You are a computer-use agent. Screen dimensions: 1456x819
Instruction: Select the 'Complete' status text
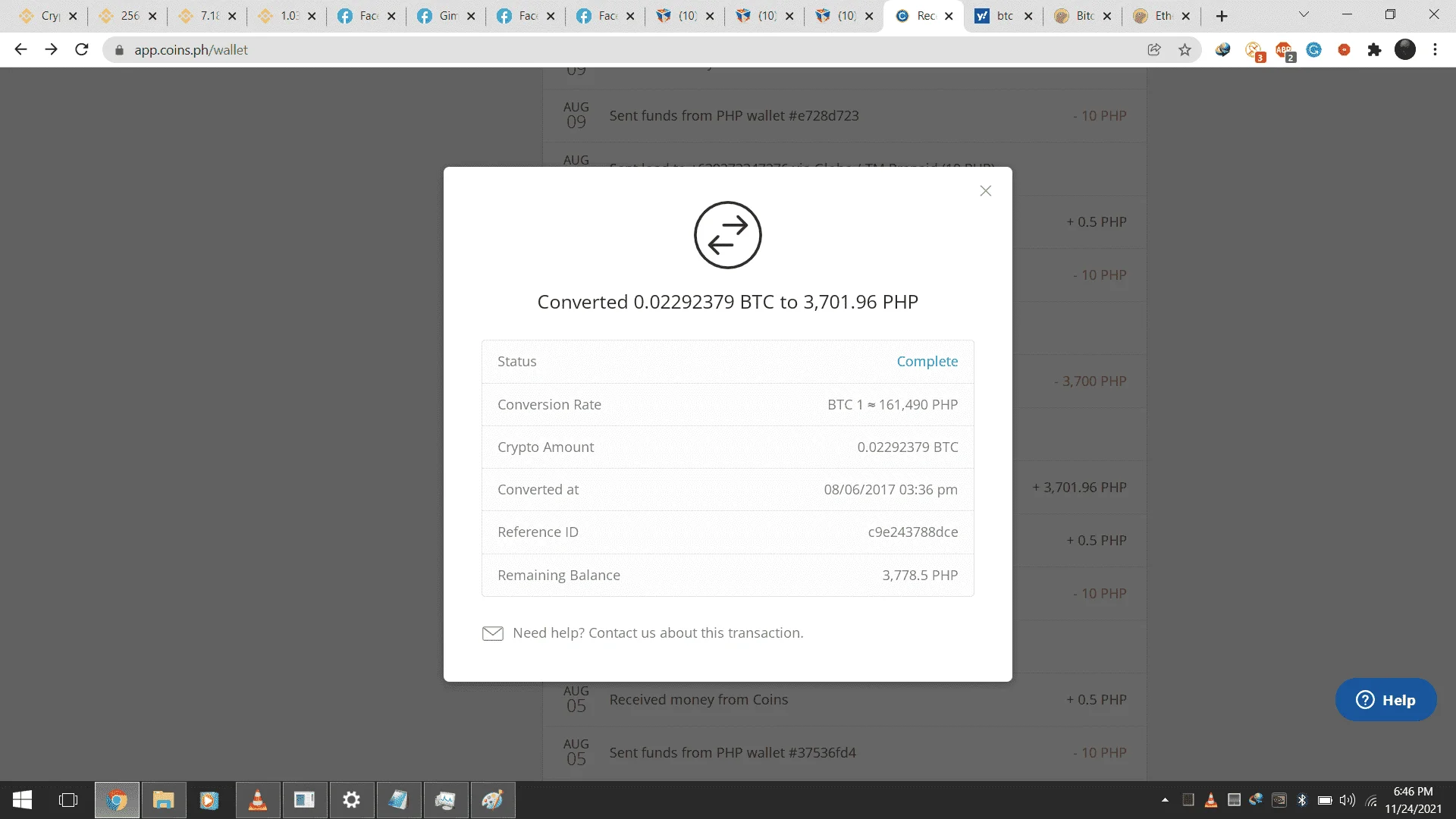pos(927,362)
